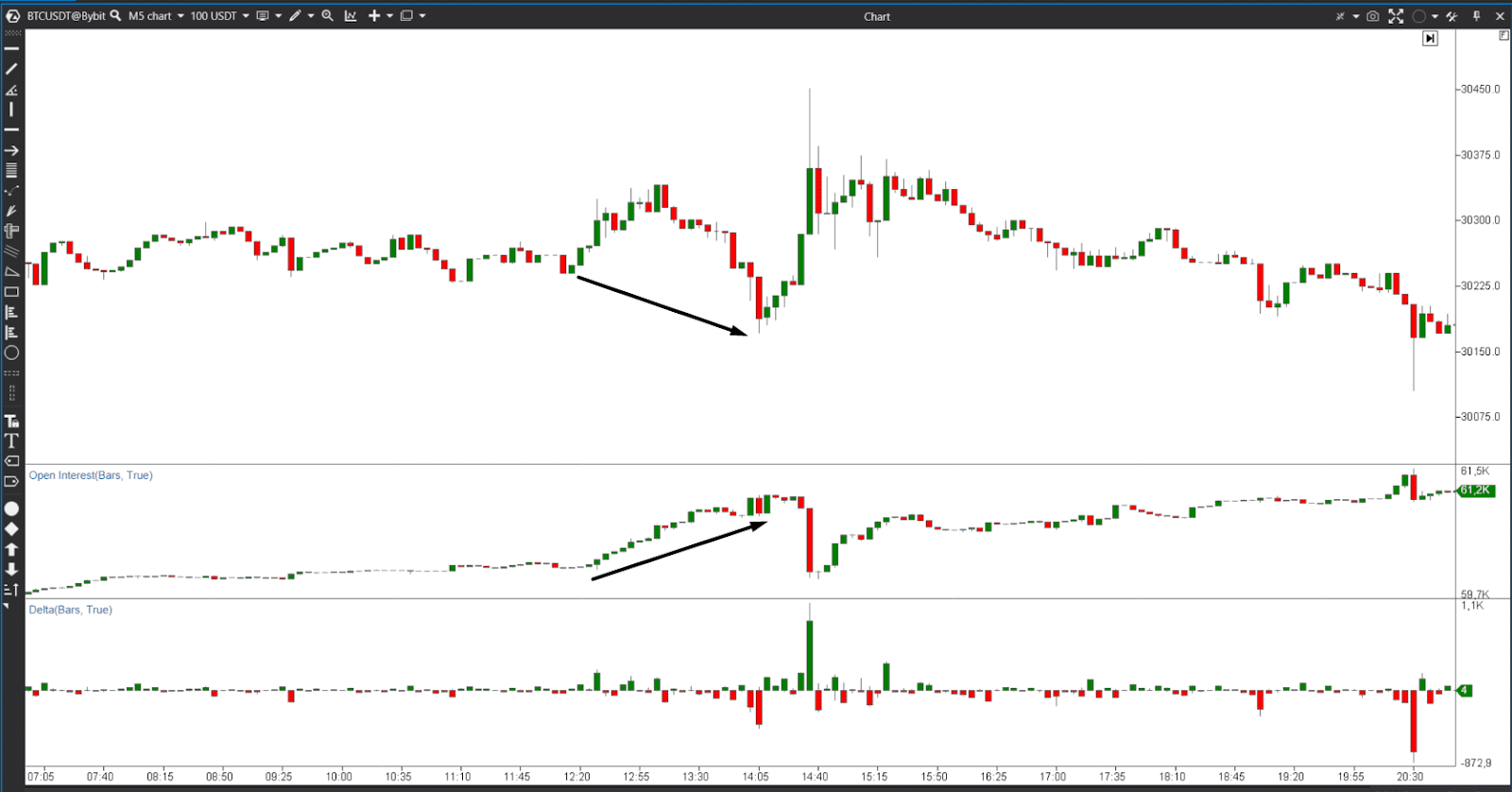The image size is (1512, 792).
Task: Select the right-pointing price tag tool
Action: (x=11, y=482)
